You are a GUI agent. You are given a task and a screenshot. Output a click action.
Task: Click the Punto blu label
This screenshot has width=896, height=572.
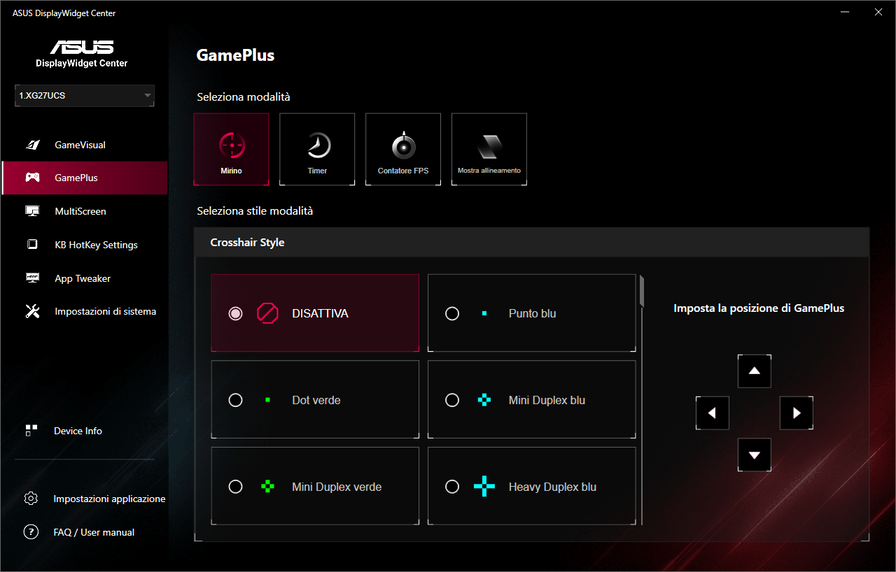click(x=532, y=313)
